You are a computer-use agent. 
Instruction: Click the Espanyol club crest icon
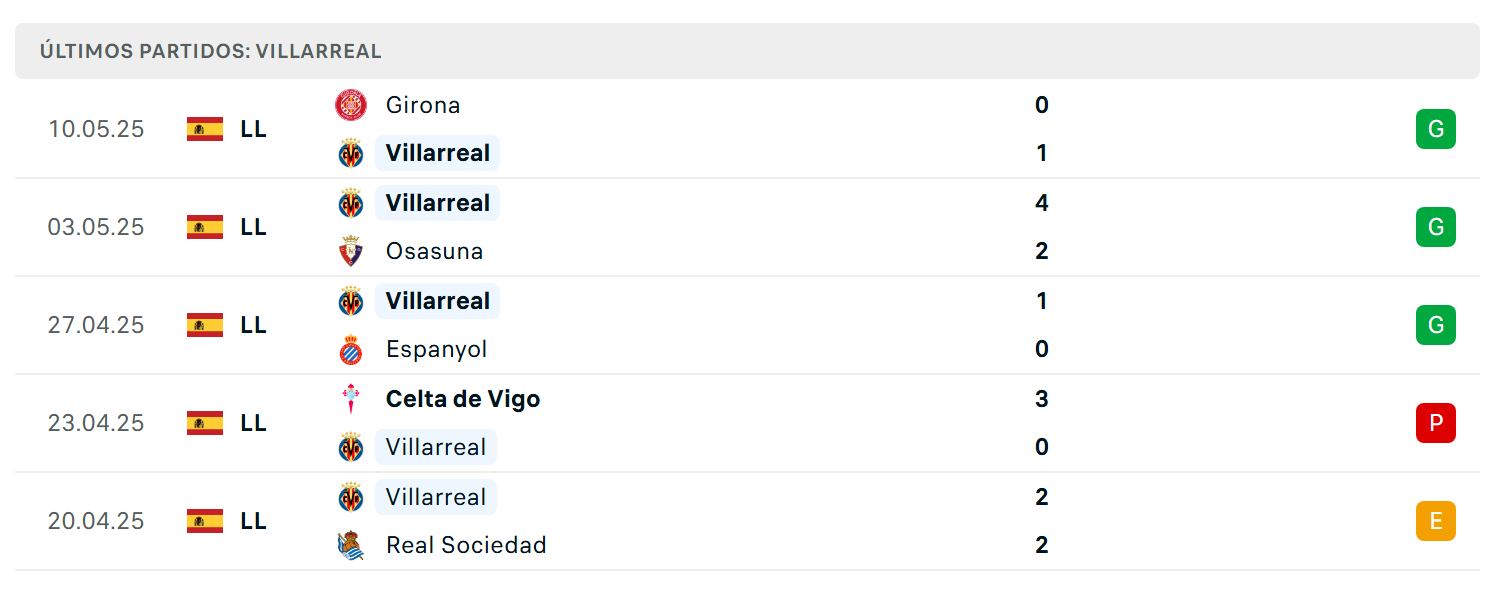click(x=351, y=349)
